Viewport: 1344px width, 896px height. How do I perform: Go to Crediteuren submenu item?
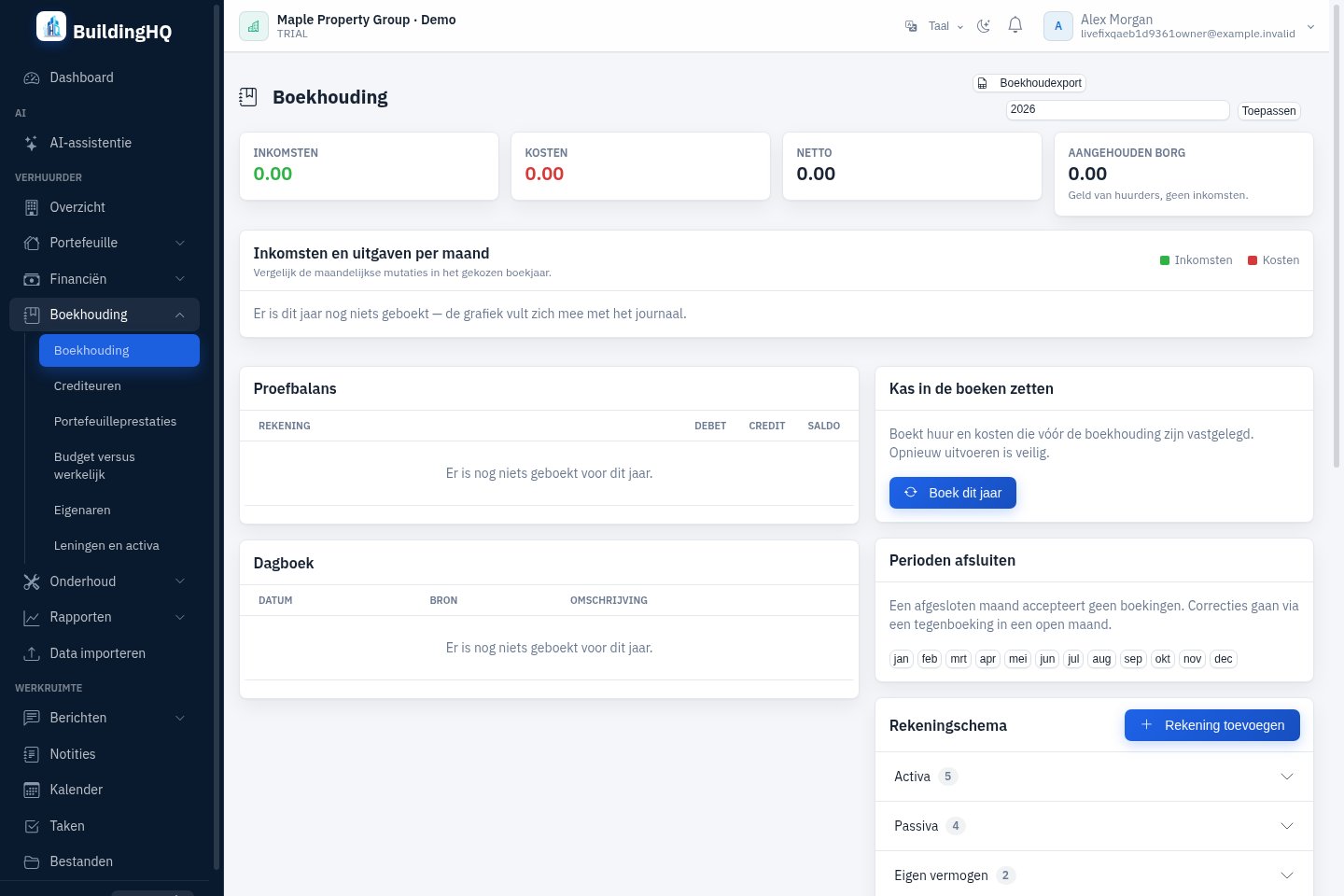[119, 385]
